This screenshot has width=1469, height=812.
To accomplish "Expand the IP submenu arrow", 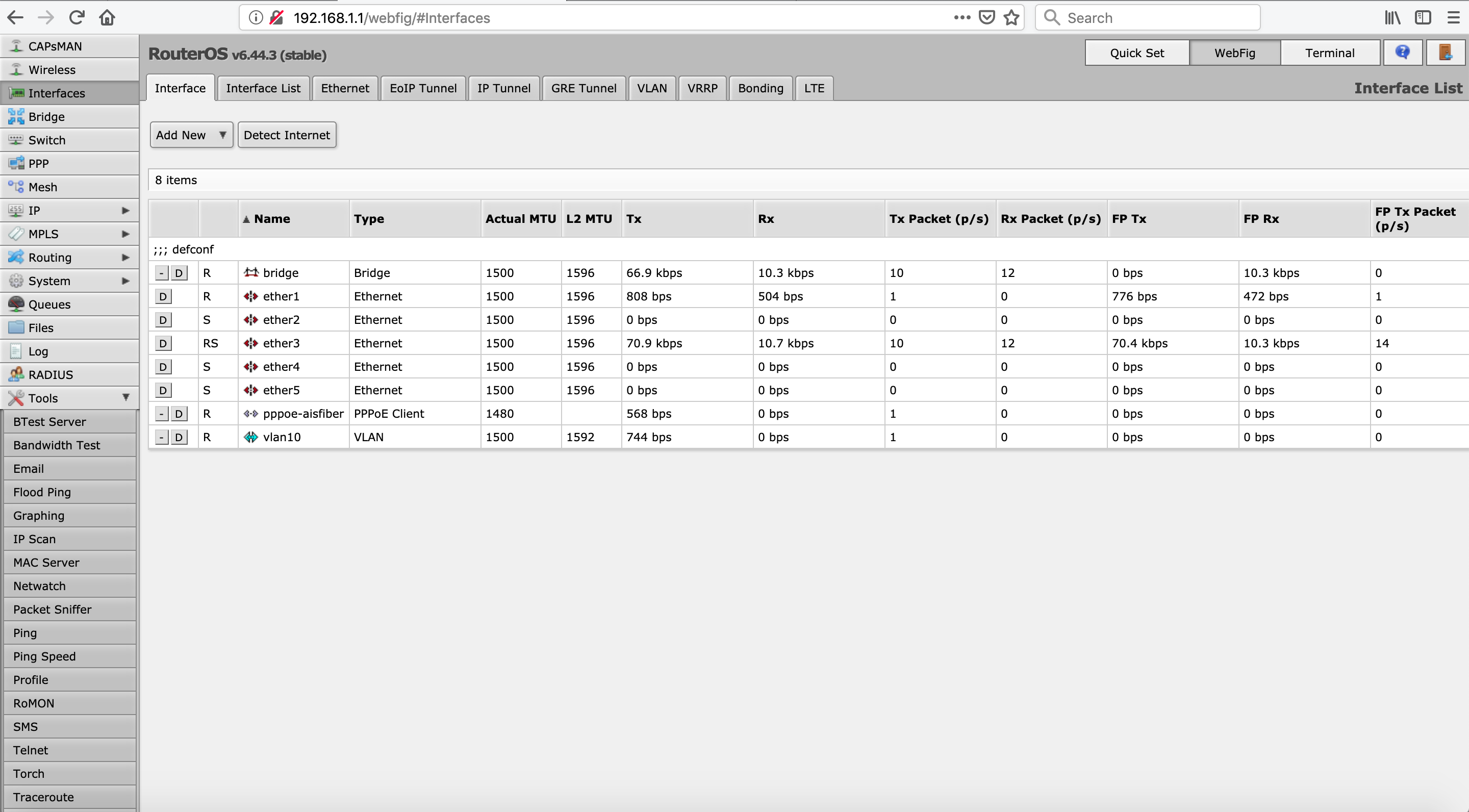I will (125, 211).
